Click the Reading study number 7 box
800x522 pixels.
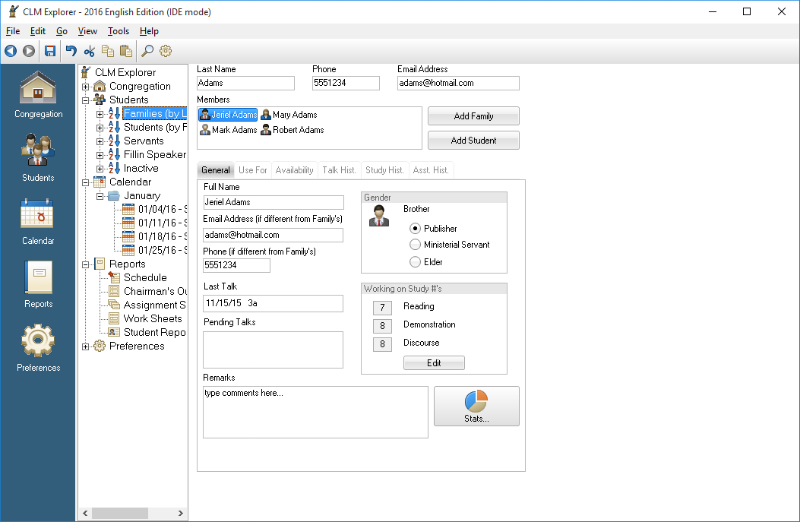pos(382,308)
